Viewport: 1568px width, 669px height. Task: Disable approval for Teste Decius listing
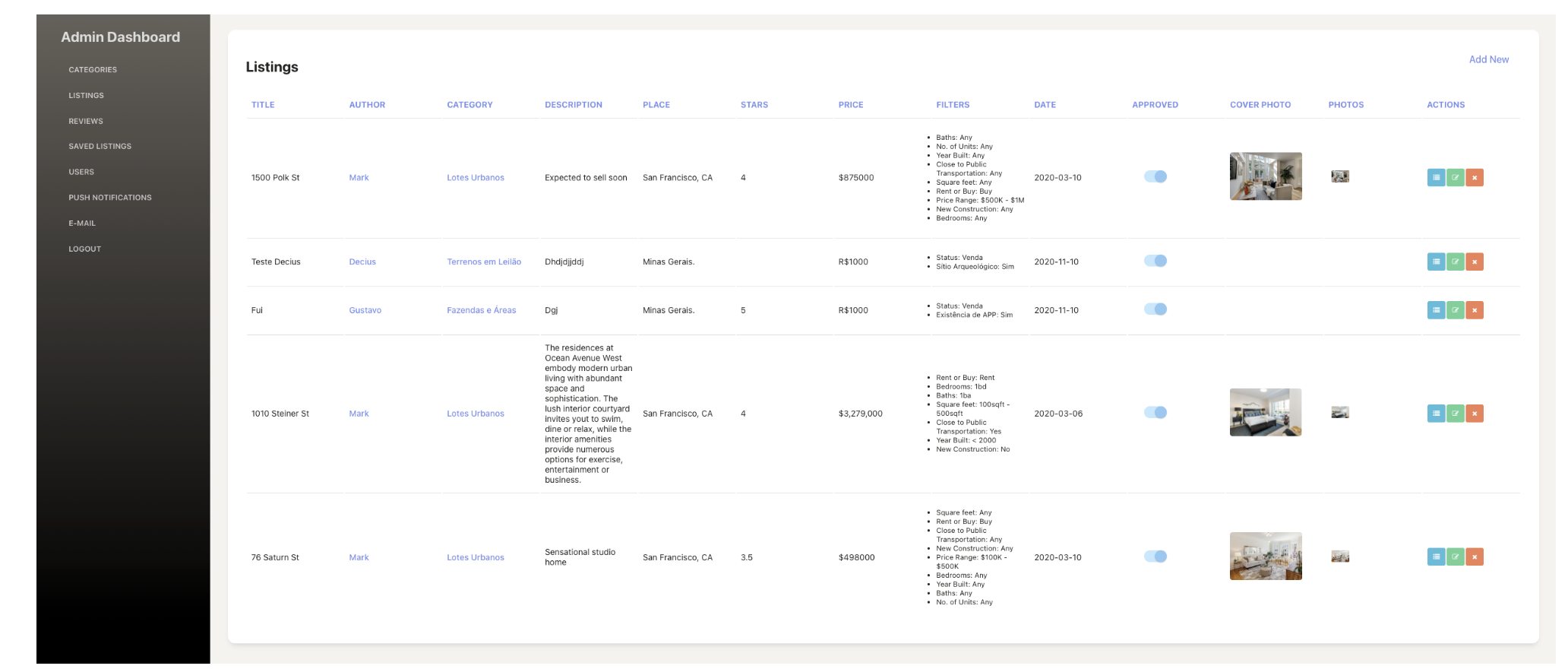click(1155, 262)
